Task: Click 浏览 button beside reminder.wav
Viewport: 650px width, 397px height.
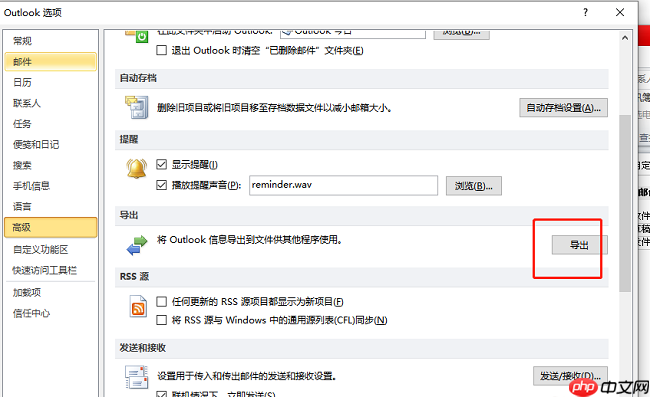Action: tap(473, 186)
